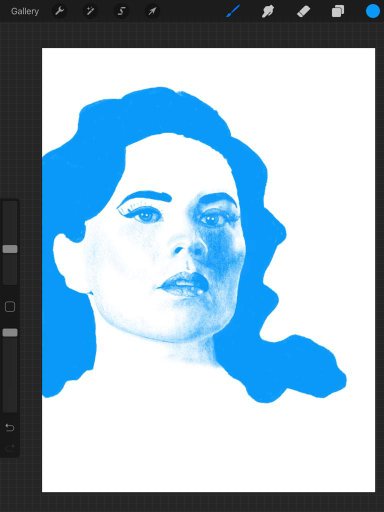Redo using the sidebar redo arrow
Screen dimensions: 384x512
(10, 447)
